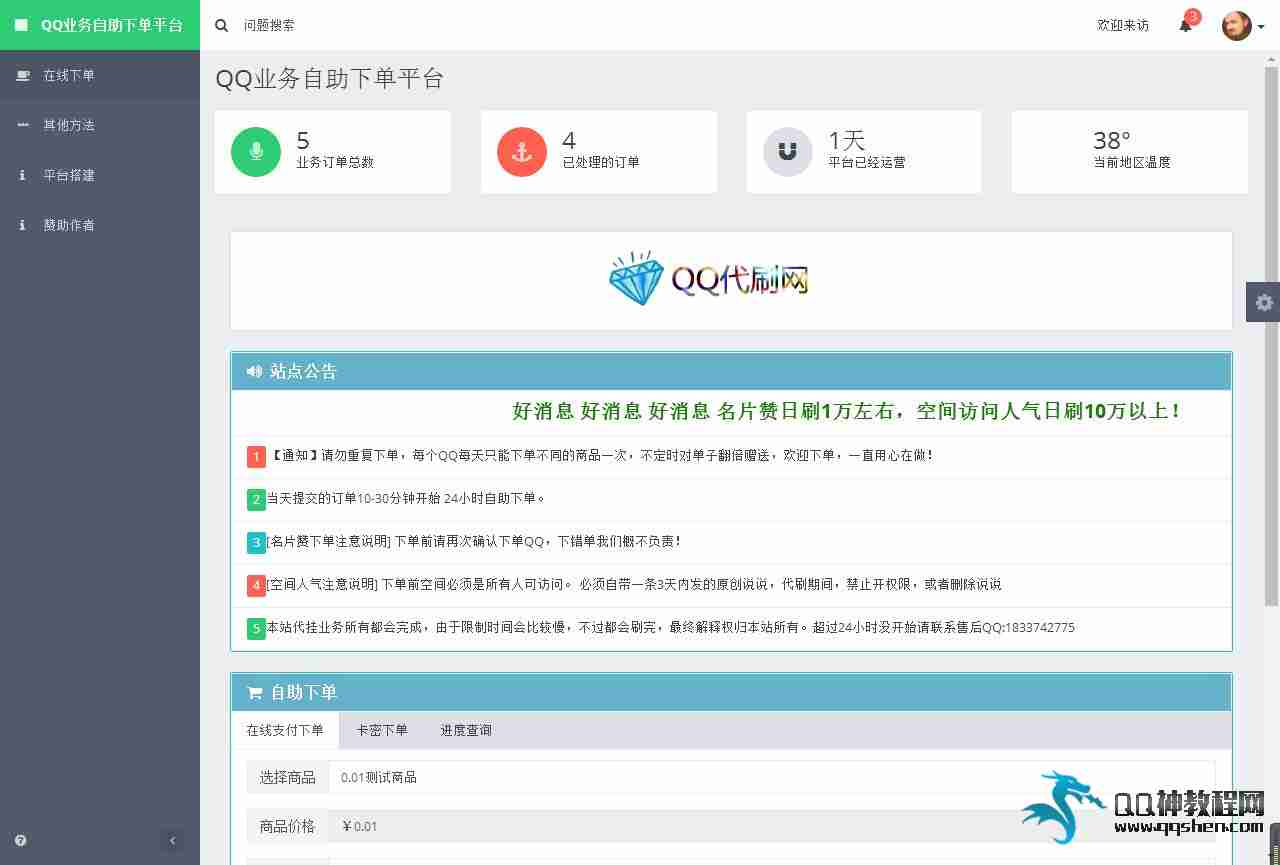Focus the 问题搜索 search field
1280x865 pixels.
(400, 26)
